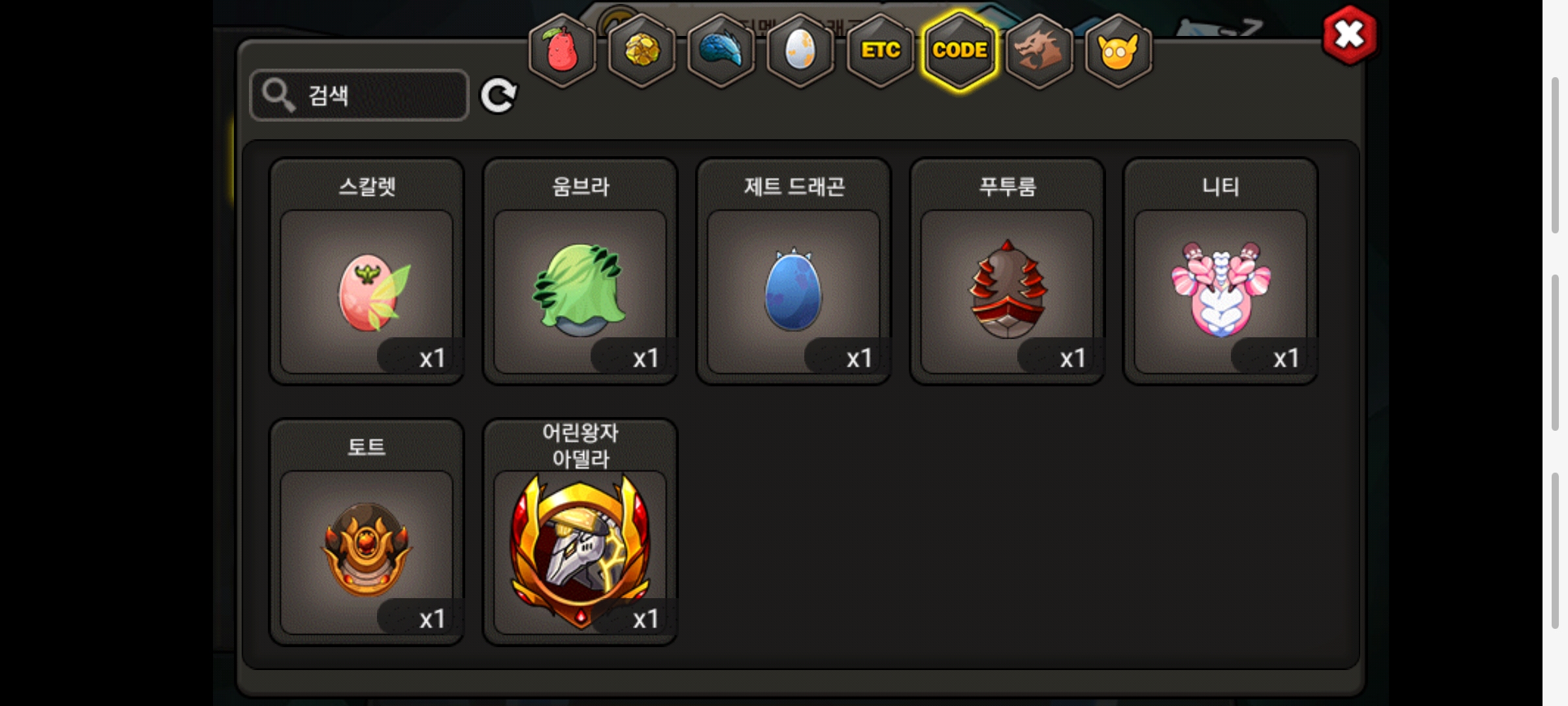
Task: Select the red fruit food tab
Action: 562,50
